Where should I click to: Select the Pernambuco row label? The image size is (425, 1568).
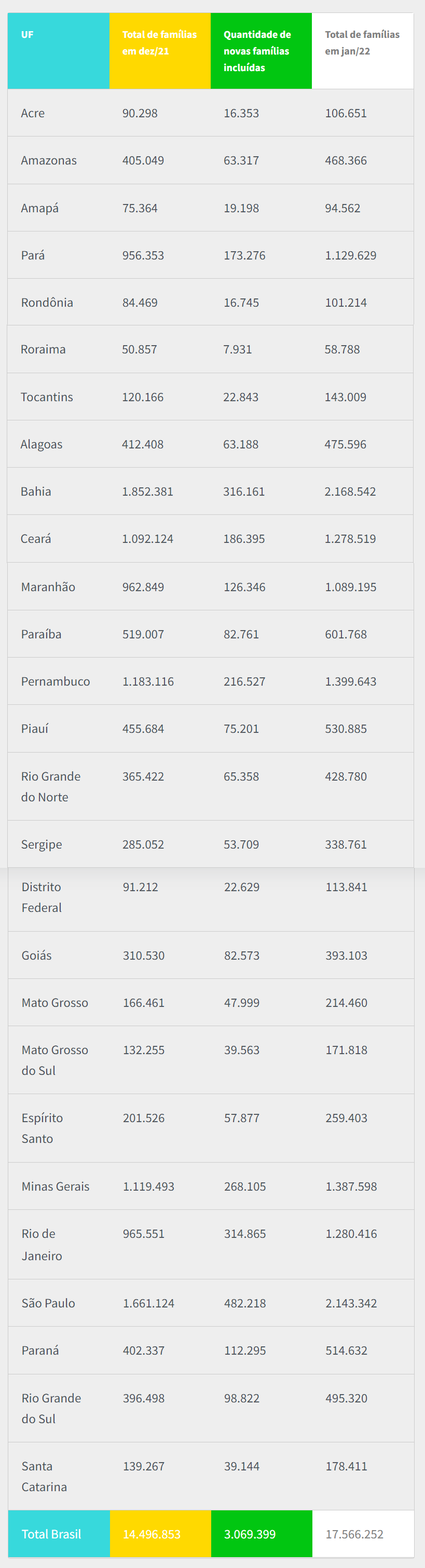click(56, 681)
